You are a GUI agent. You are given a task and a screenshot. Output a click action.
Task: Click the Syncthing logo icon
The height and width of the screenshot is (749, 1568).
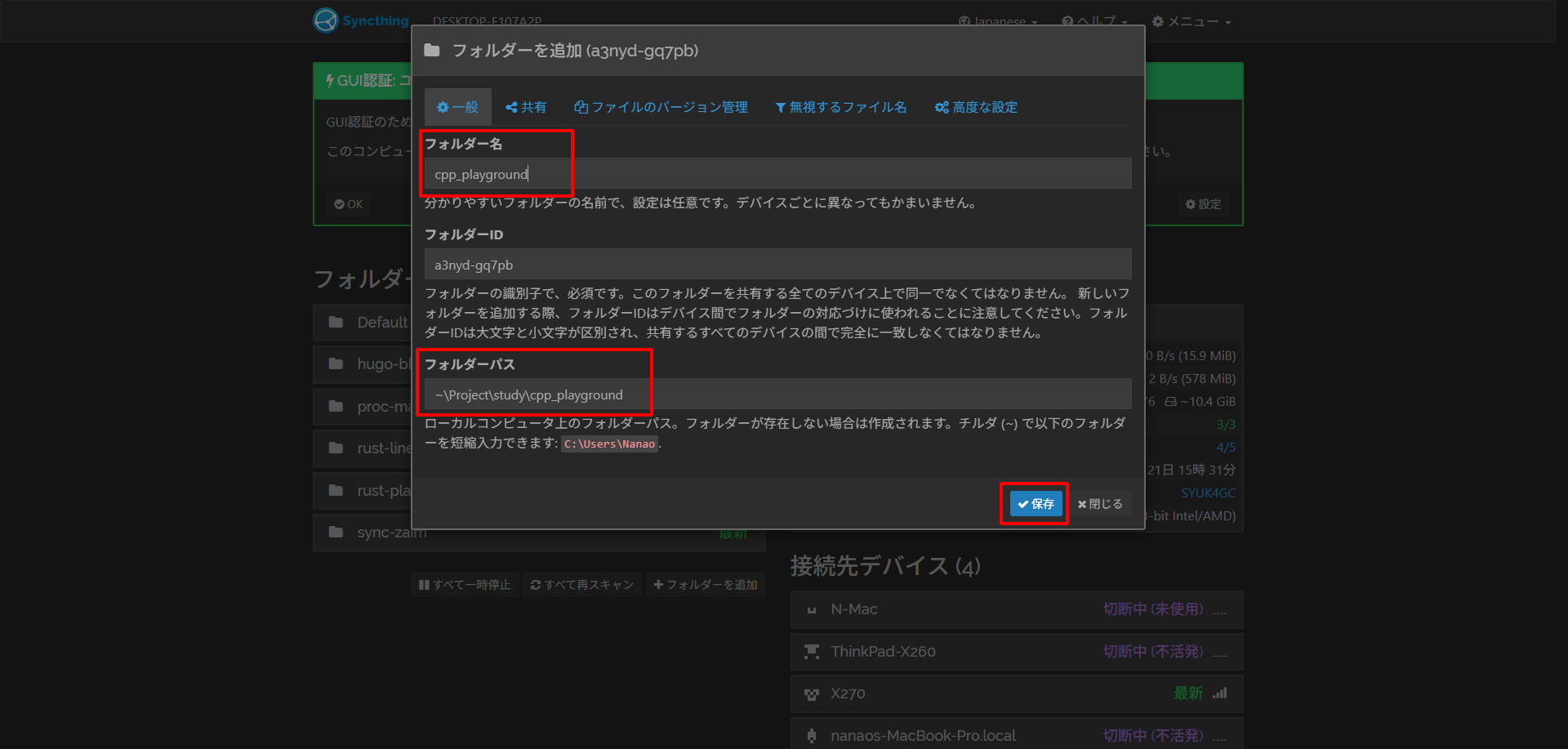pyautogui.click(x=326, y=20)
